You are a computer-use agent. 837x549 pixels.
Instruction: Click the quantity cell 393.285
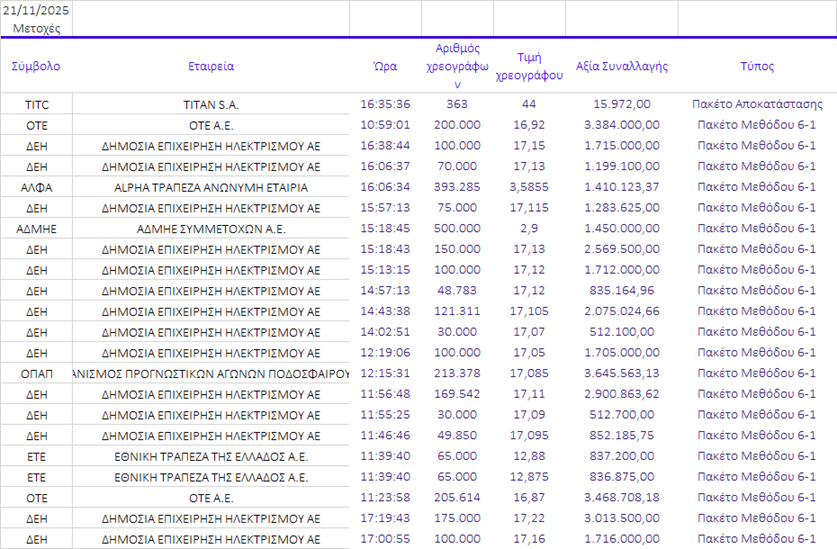coord(457,187)
